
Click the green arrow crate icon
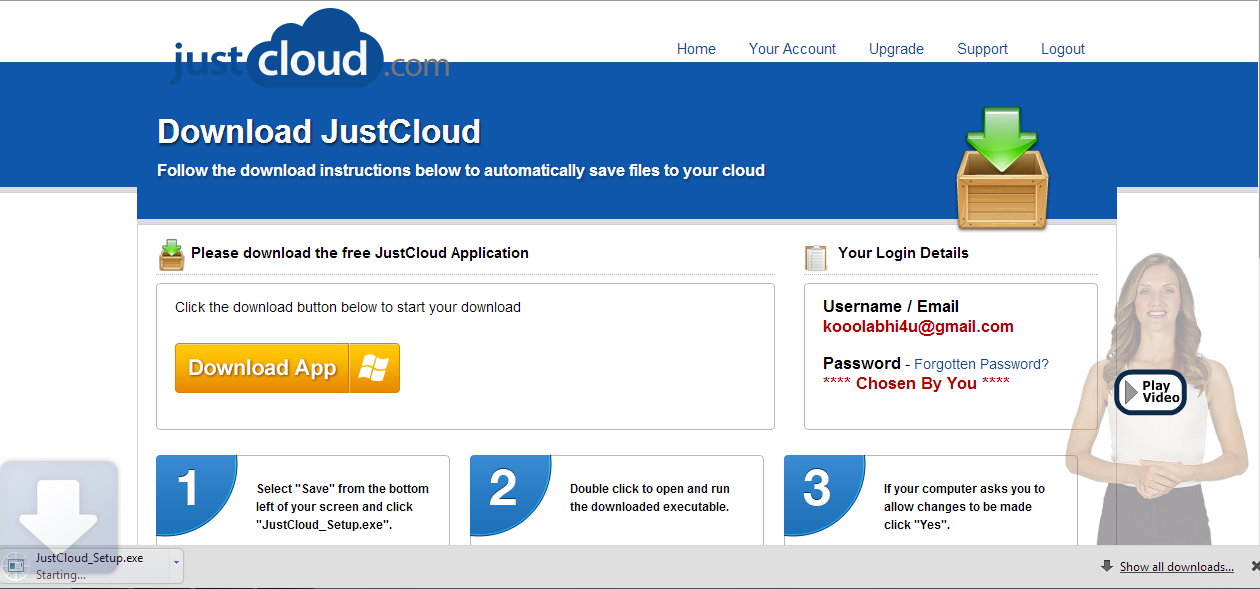coord(1002,168)
